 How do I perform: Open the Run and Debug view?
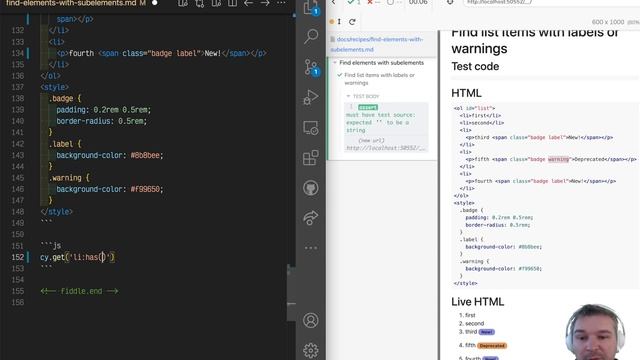click(x=311, y=97)
